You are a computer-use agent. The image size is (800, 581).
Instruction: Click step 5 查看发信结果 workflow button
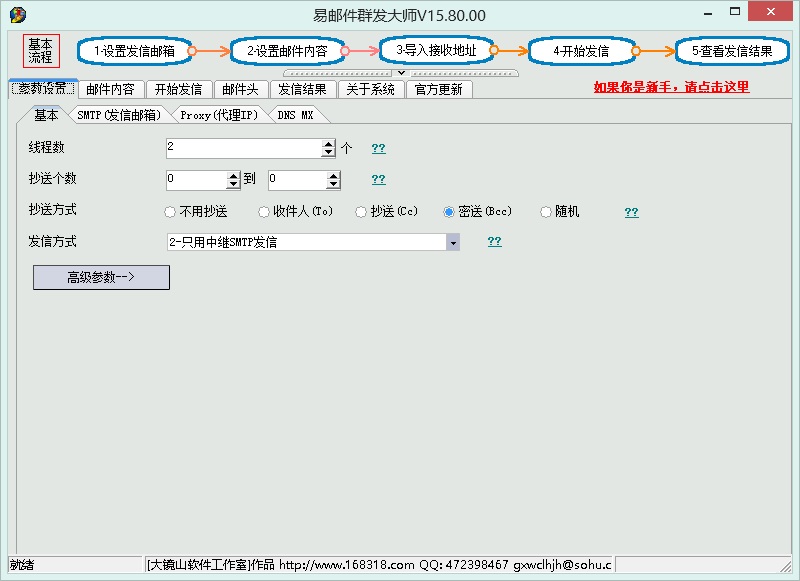coord(731,50)
